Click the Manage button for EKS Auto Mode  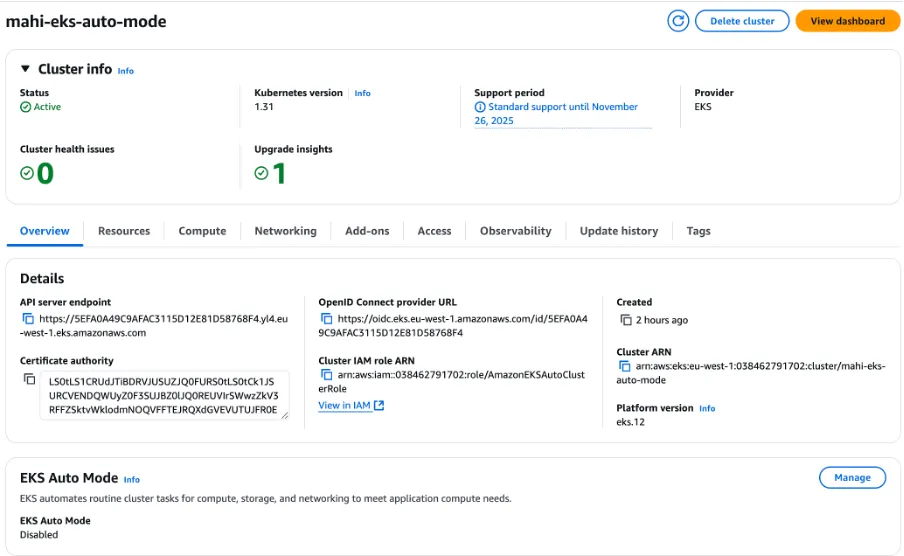[x=852, y=478]
